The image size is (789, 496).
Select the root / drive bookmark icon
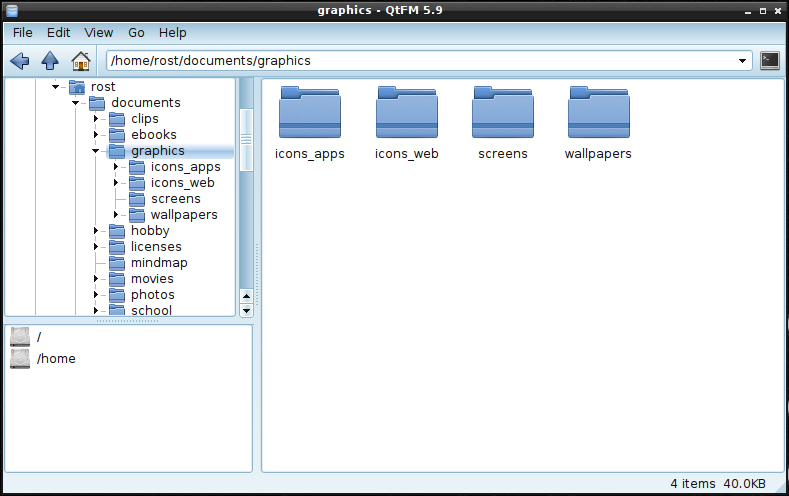(x=20, y=337)
